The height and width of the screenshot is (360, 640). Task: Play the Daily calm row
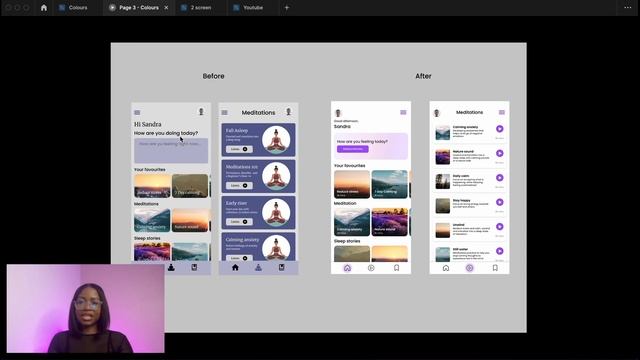pyautogui.click(x=500, y=178)
